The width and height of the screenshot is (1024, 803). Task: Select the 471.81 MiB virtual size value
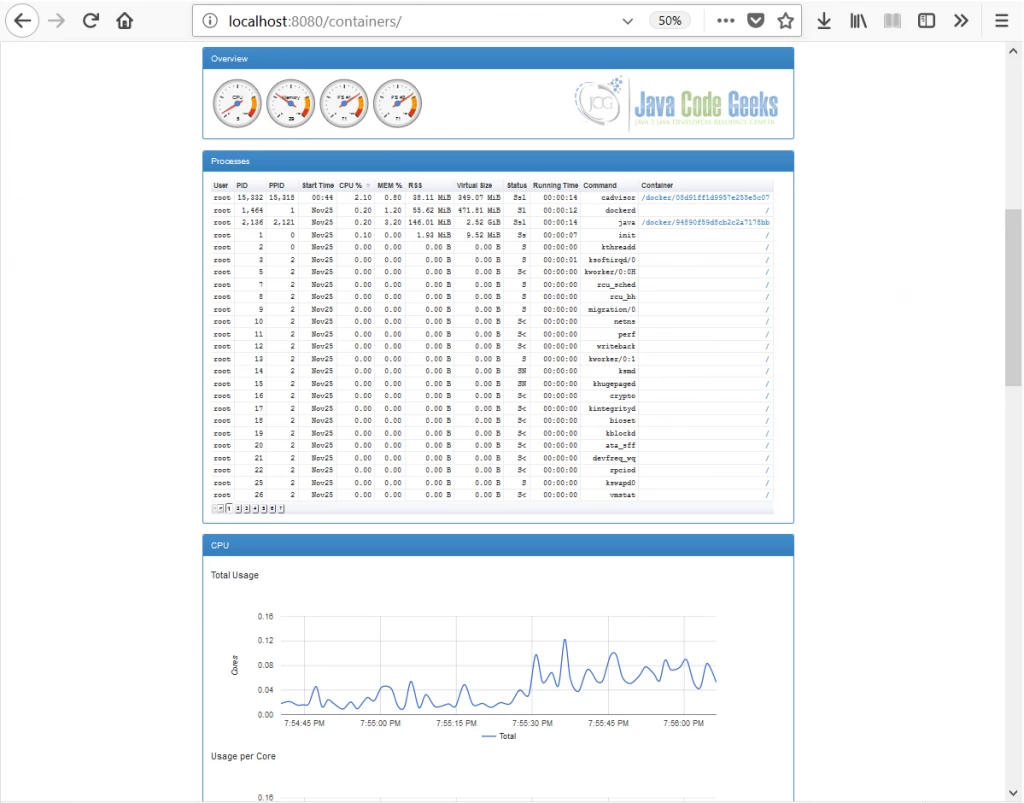click(x=479, y=210)
